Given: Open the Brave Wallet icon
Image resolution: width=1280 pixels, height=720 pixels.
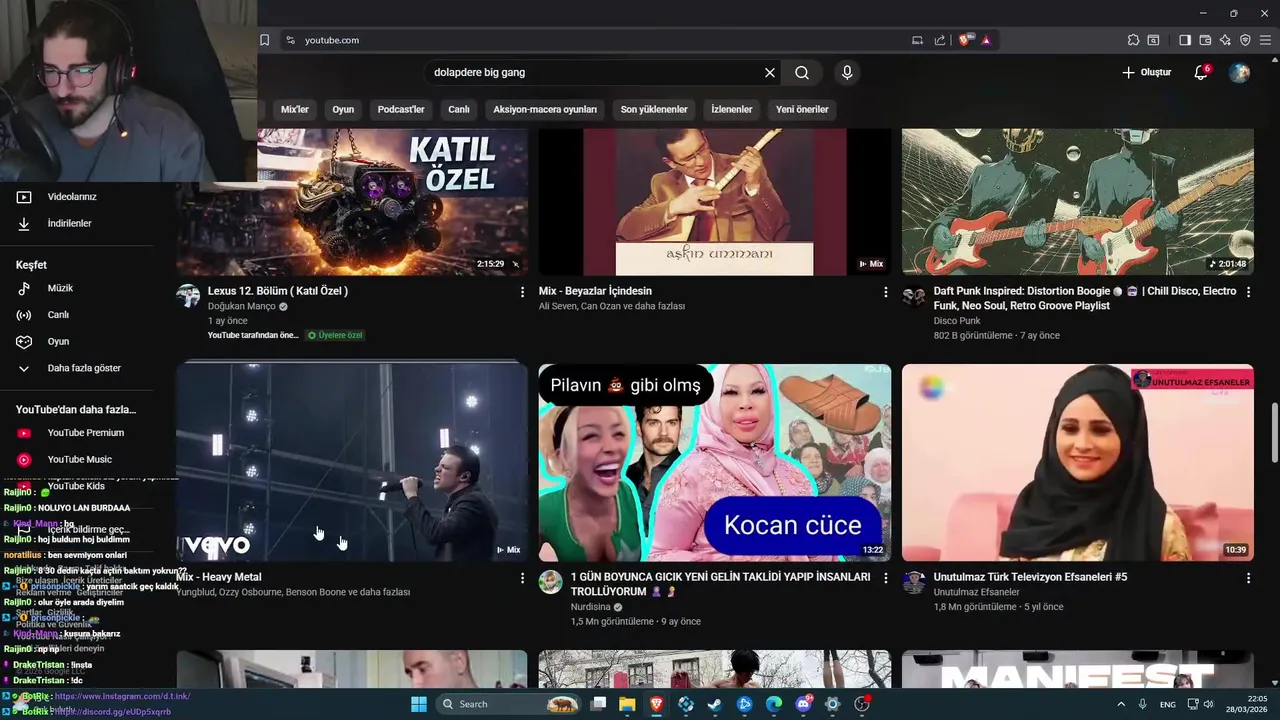Looking at the screenshot, I should 1205,40.
